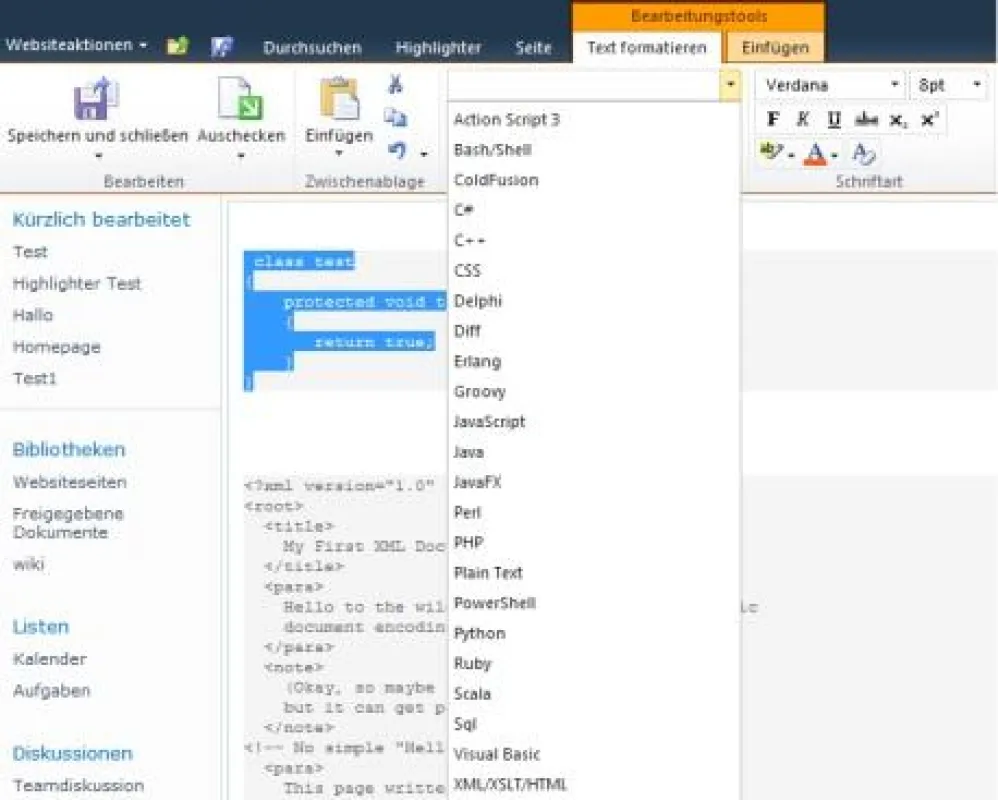The width and height of the screenshot is (998, 800).
Task: Open the folder navigate-up icon
Action: point(178,46)
